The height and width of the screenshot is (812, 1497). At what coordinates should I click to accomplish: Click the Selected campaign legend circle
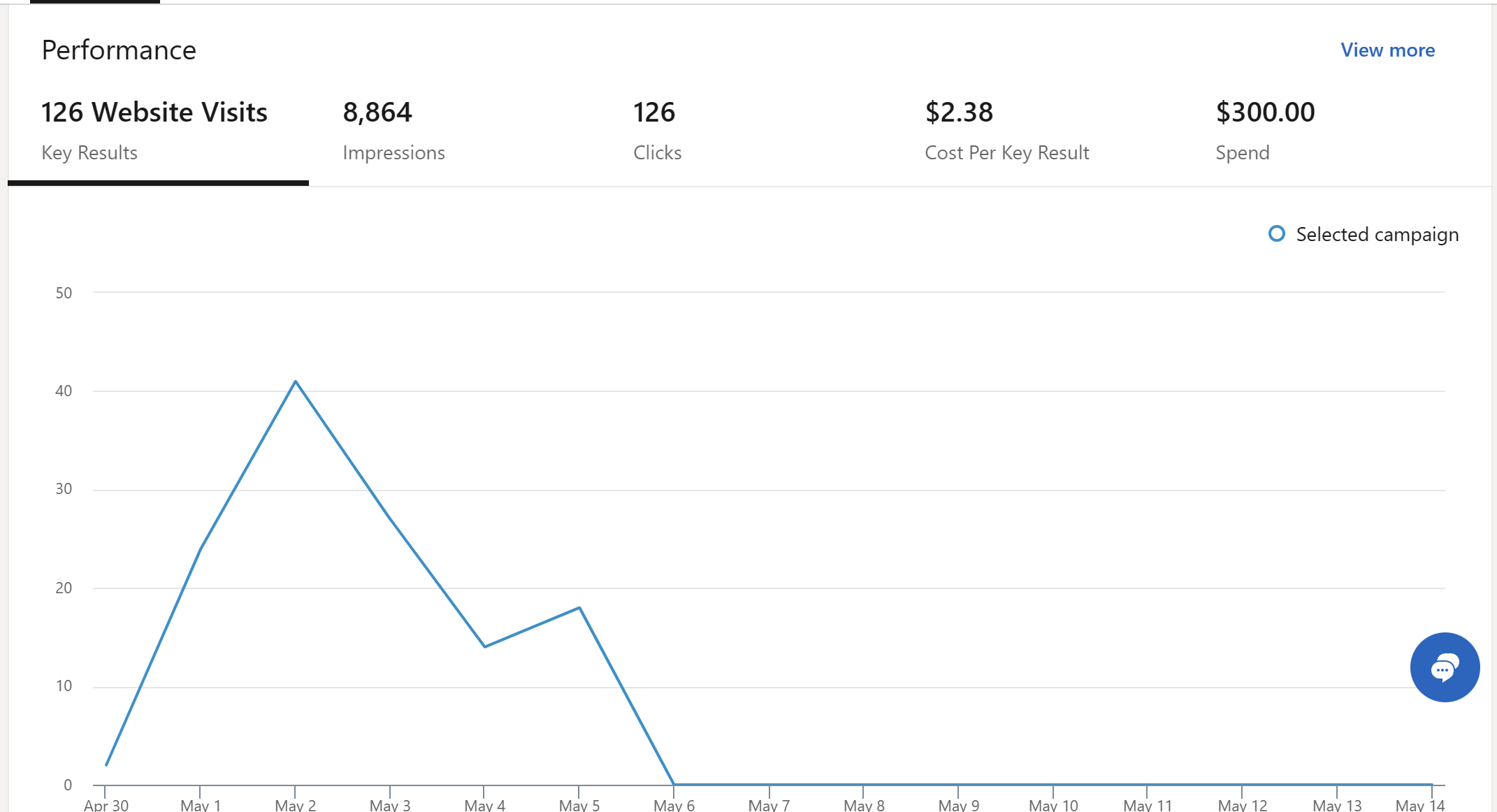click(x=1276, y=234)
